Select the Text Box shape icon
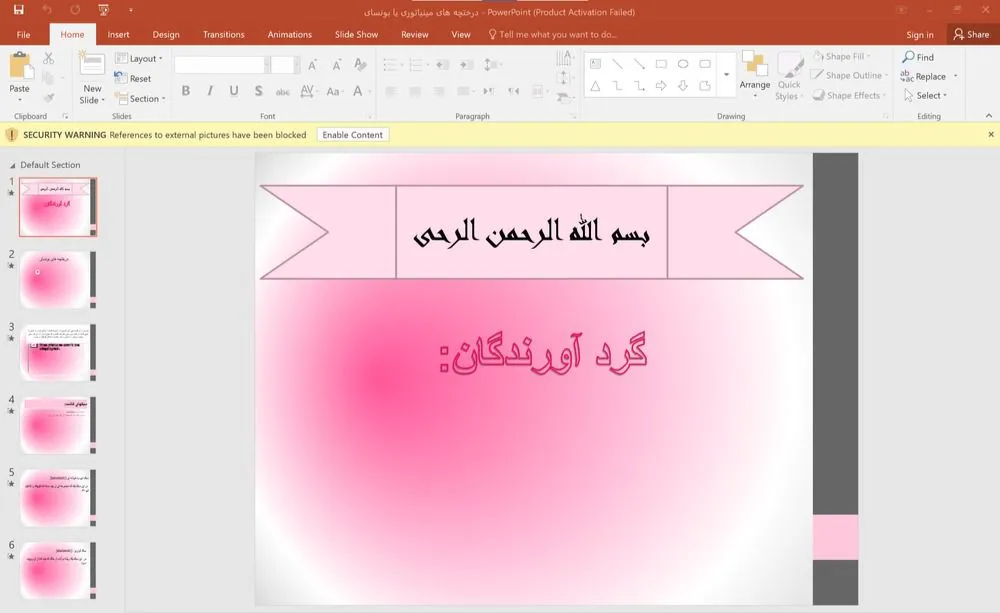 click(x=595, y=64)
